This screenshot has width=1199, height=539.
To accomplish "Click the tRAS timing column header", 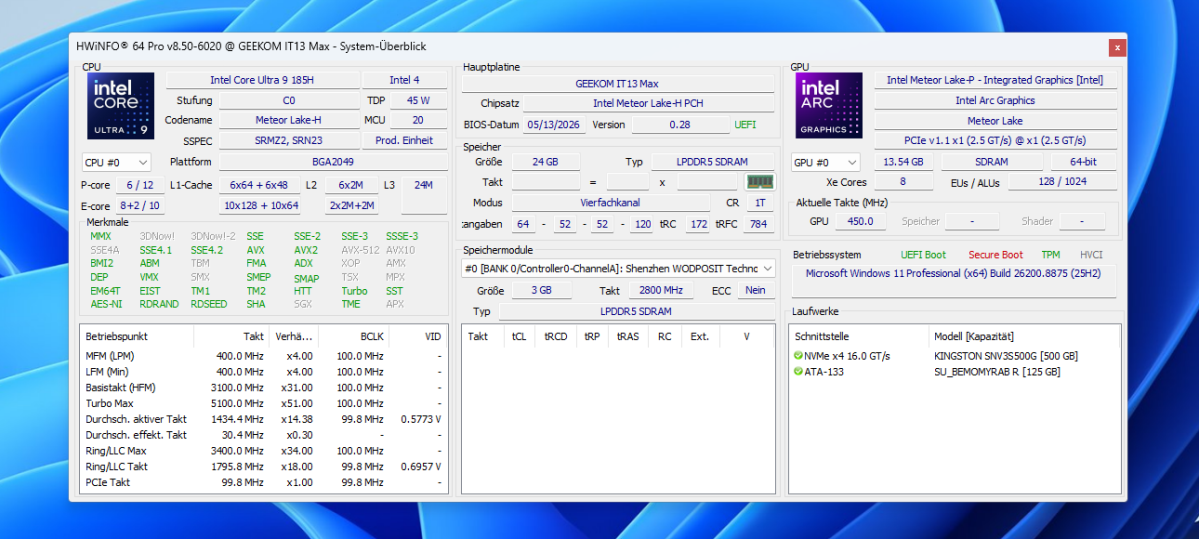I will tap(628, 336).
